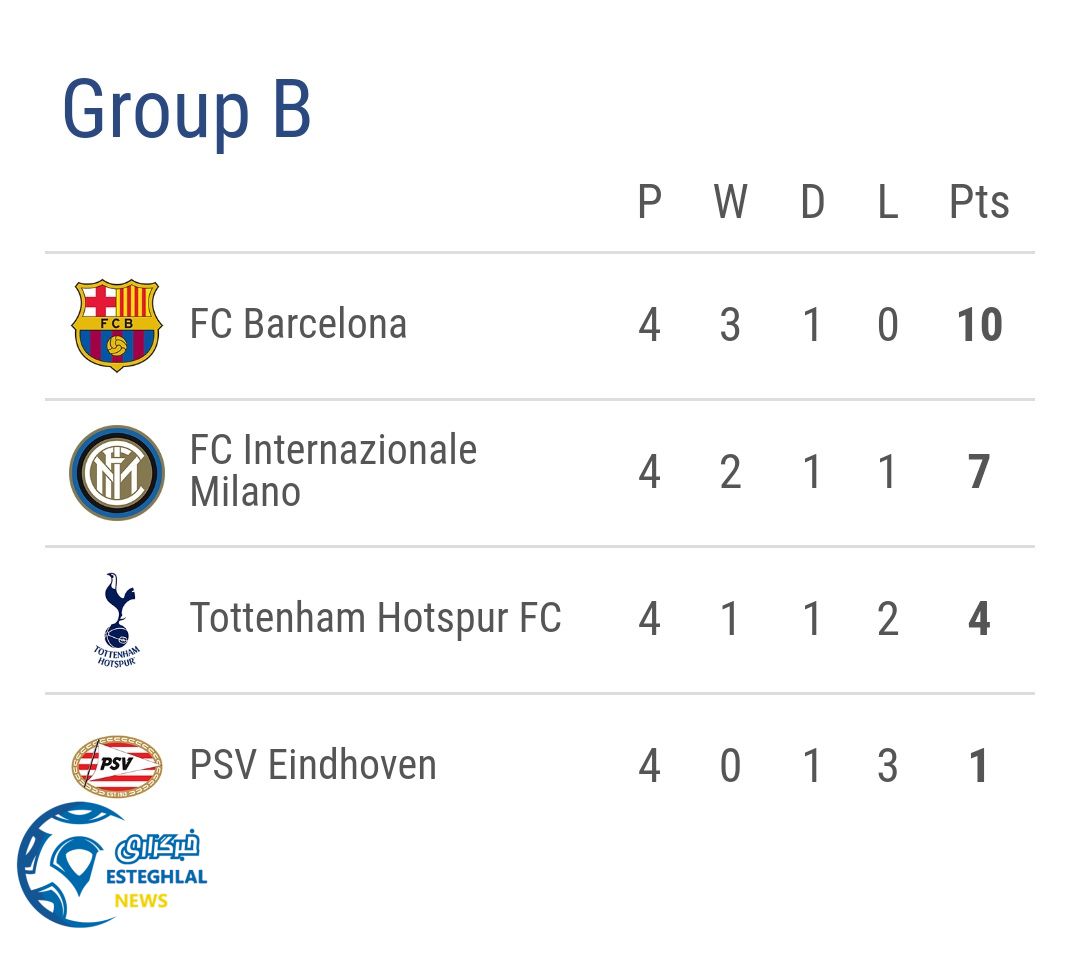Open the FC Barcelona team name link
1080x958 pixels.
(298, 325)
